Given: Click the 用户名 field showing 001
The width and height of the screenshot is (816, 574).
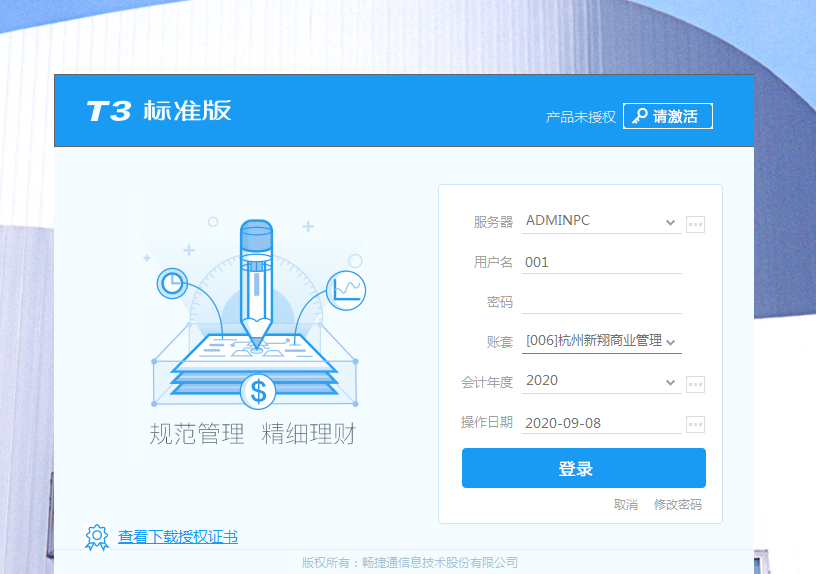Looking at the screenshot, I should coord(602,262).
